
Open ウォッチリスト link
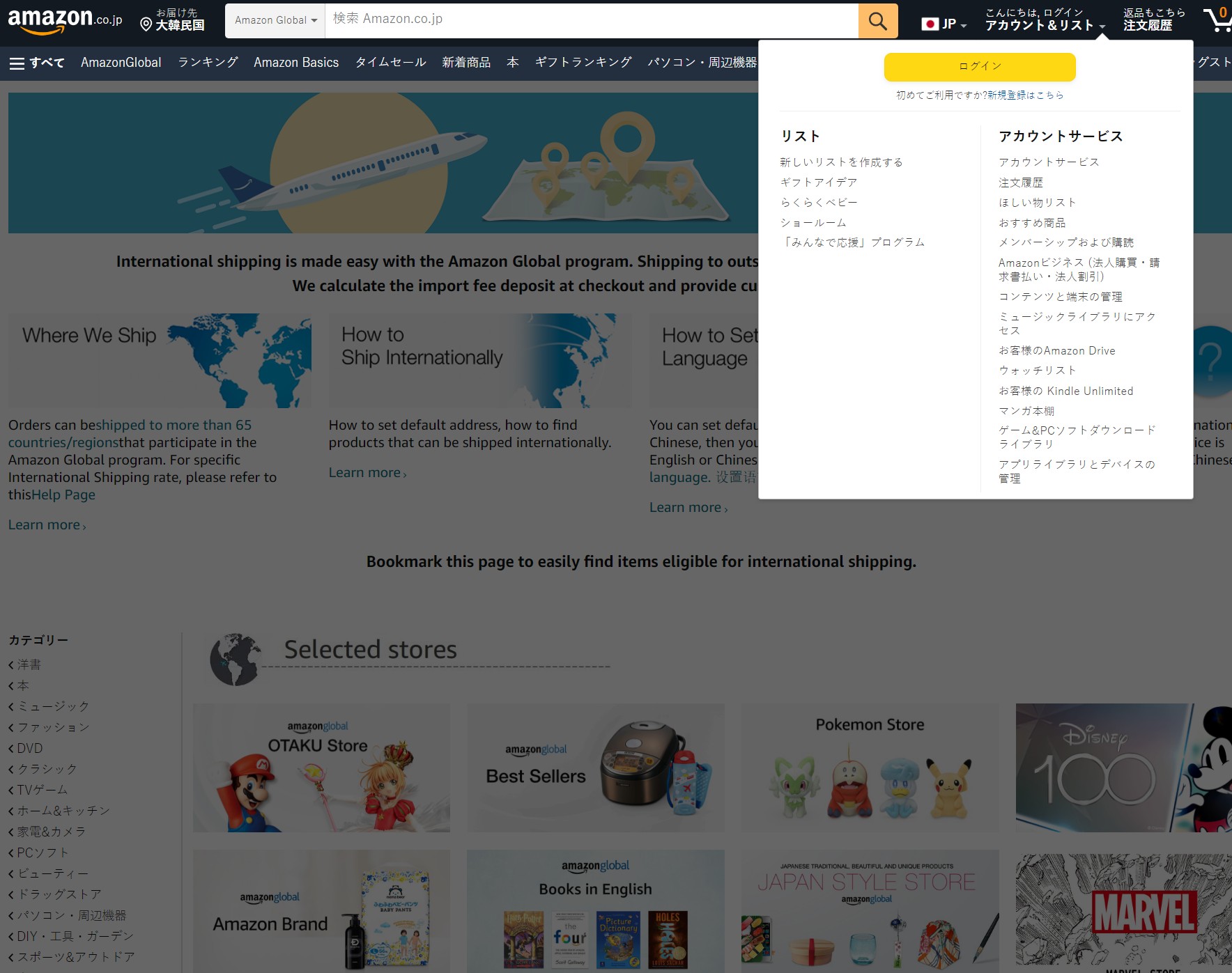click(1038, 371)
